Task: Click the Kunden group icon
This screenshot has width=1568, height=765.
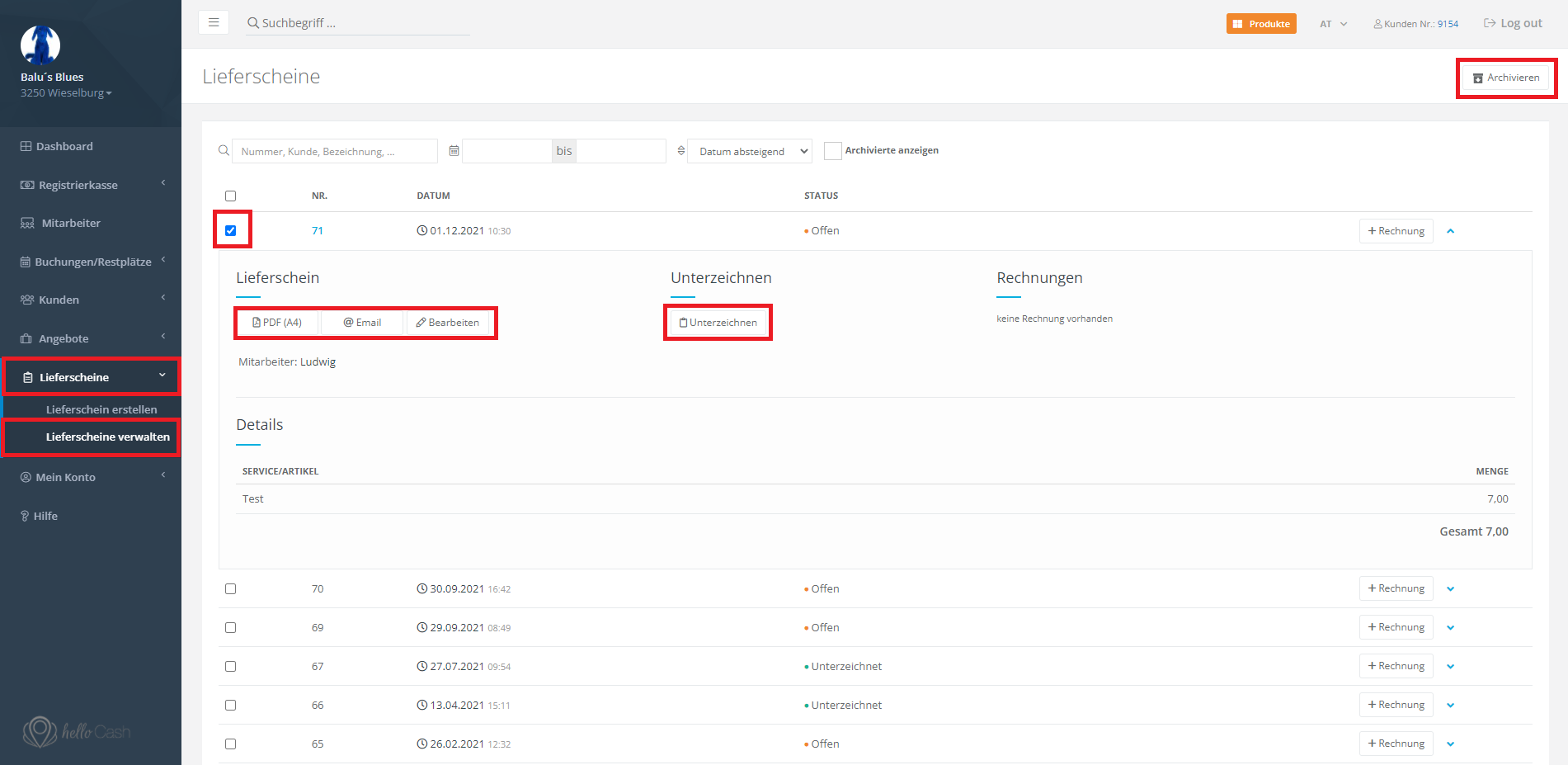Action: 27,300
